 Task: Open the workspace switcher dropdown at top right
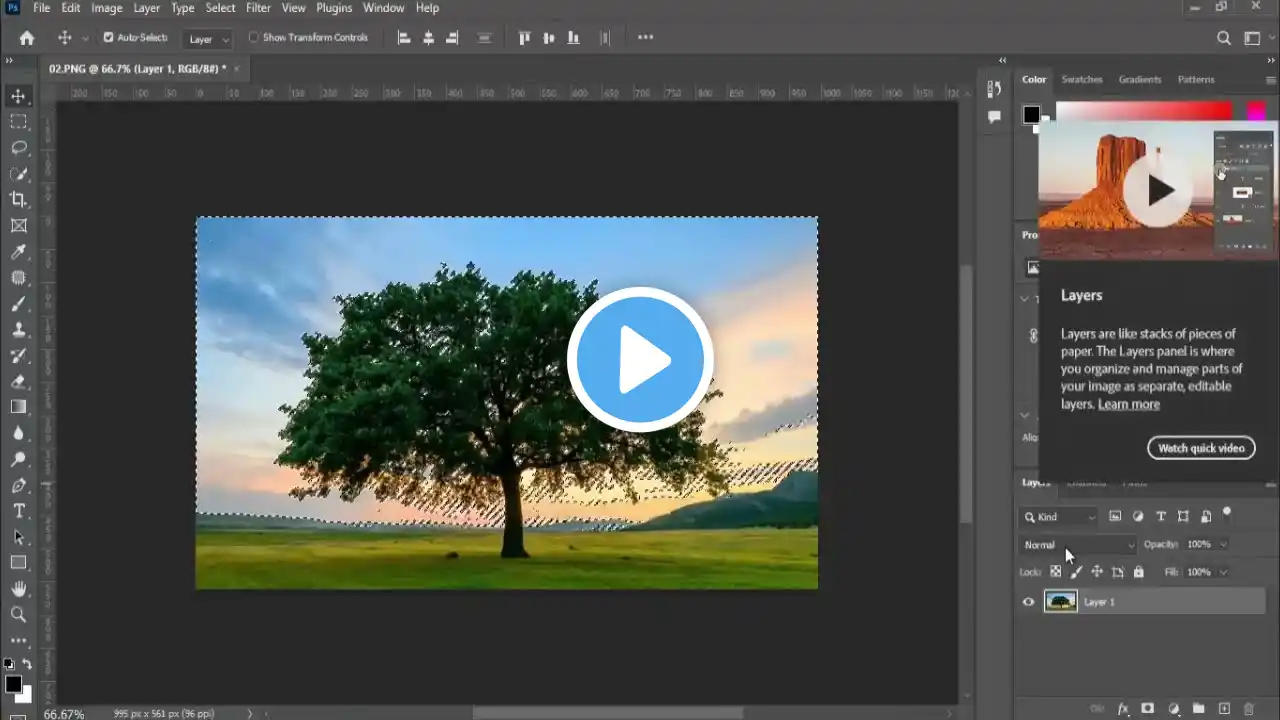click(1257, 38)
